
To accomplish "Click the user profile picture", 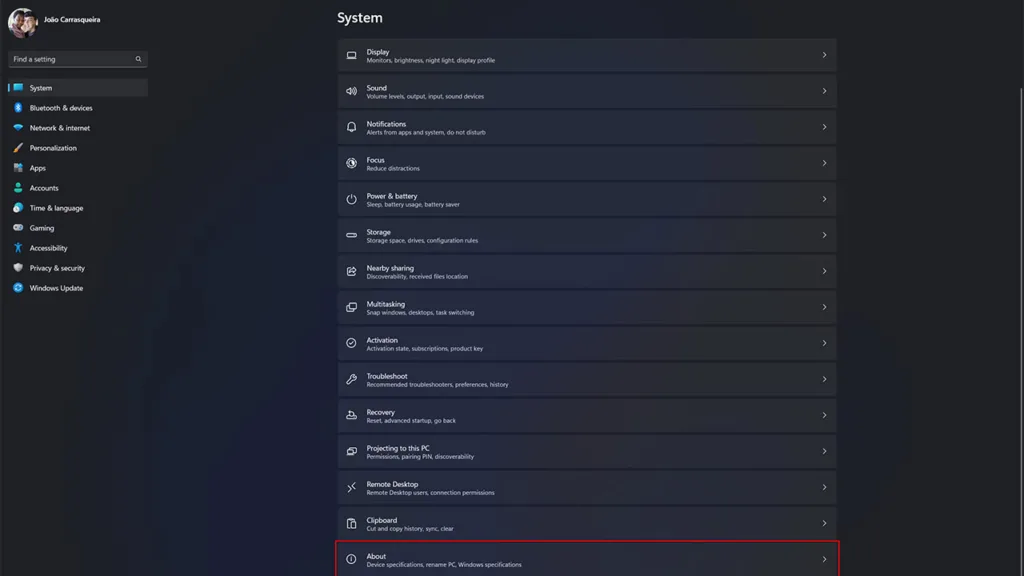I will pos(23,23).
